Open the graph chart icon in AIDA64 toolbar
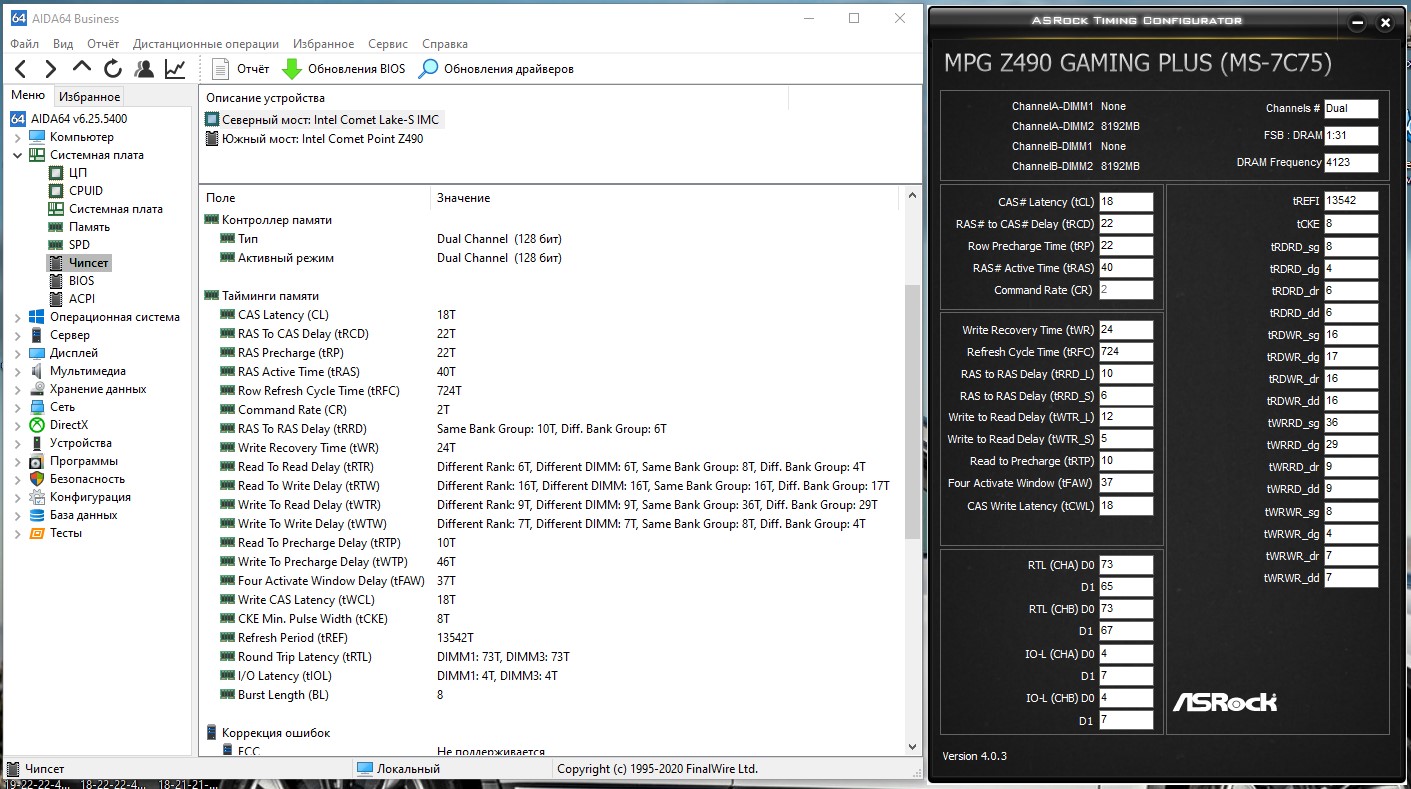 point(175,69)
